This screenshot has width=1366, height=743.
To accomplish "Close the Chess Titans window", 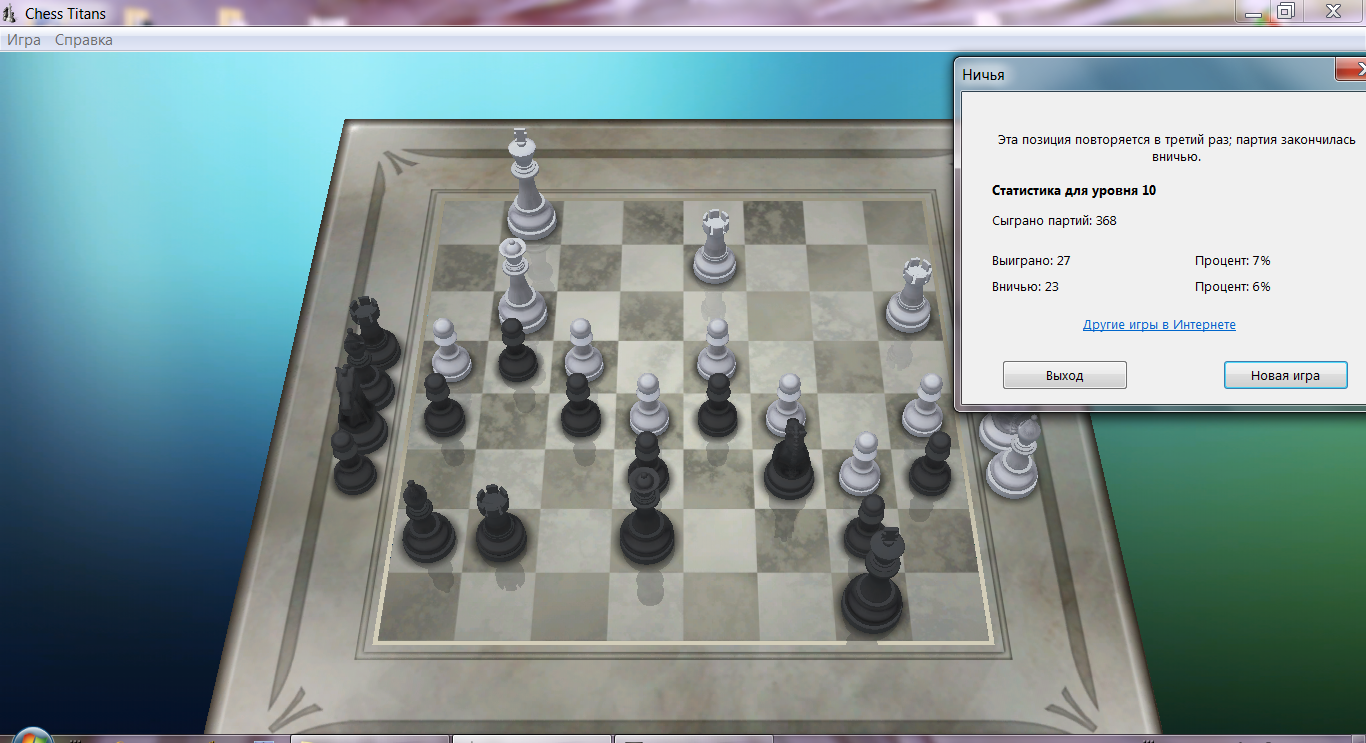I will [x=1333, y=11].
